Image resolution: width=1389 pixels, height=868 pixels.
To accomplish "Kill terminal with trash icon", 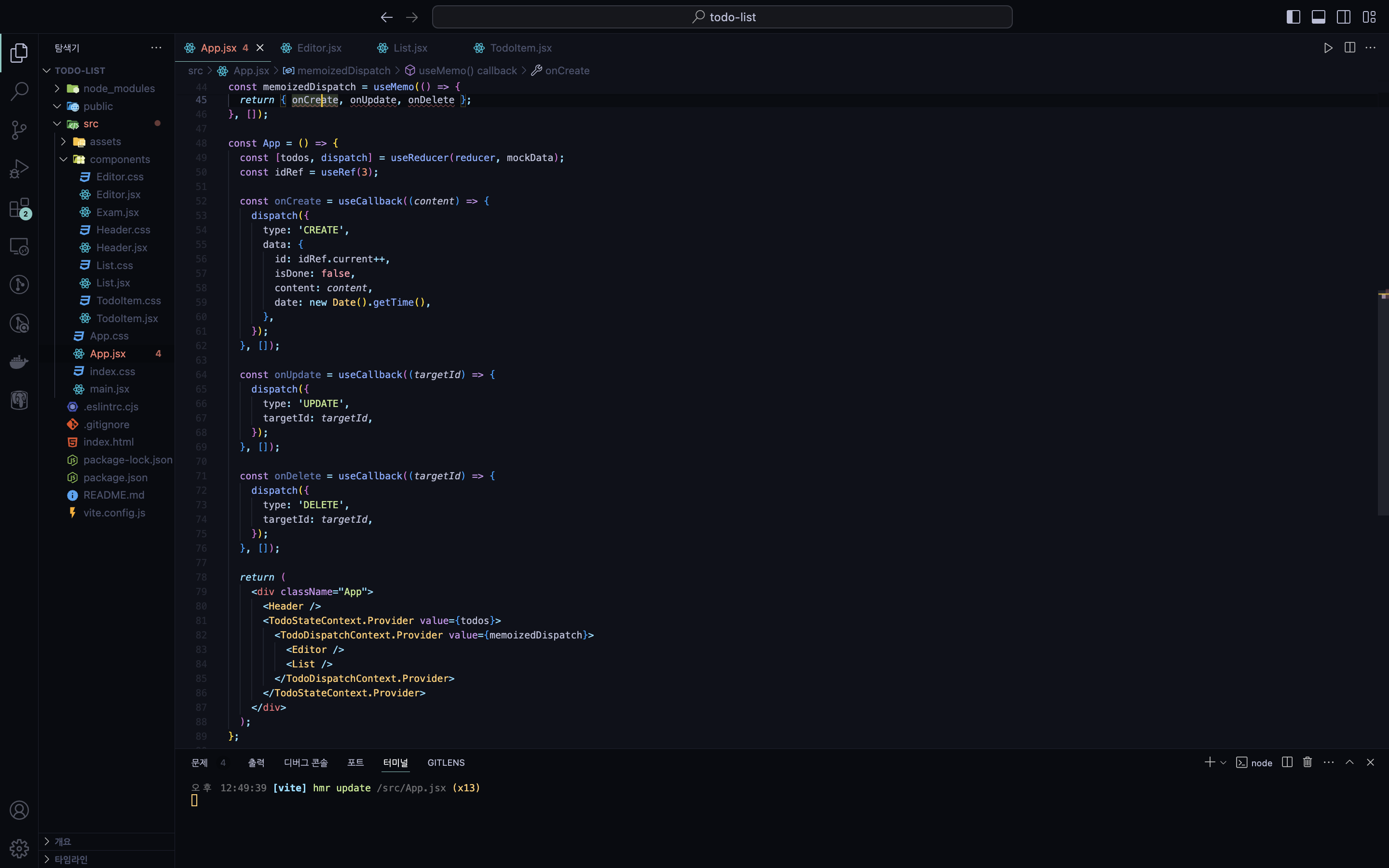I will pos(1307,762).
